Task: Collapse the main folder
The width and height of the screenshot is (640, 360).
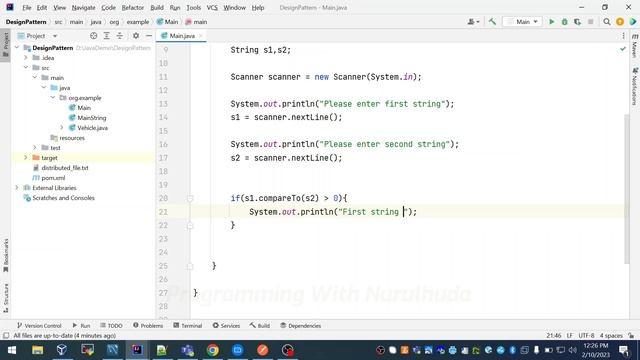Action: tap(35, 78)
